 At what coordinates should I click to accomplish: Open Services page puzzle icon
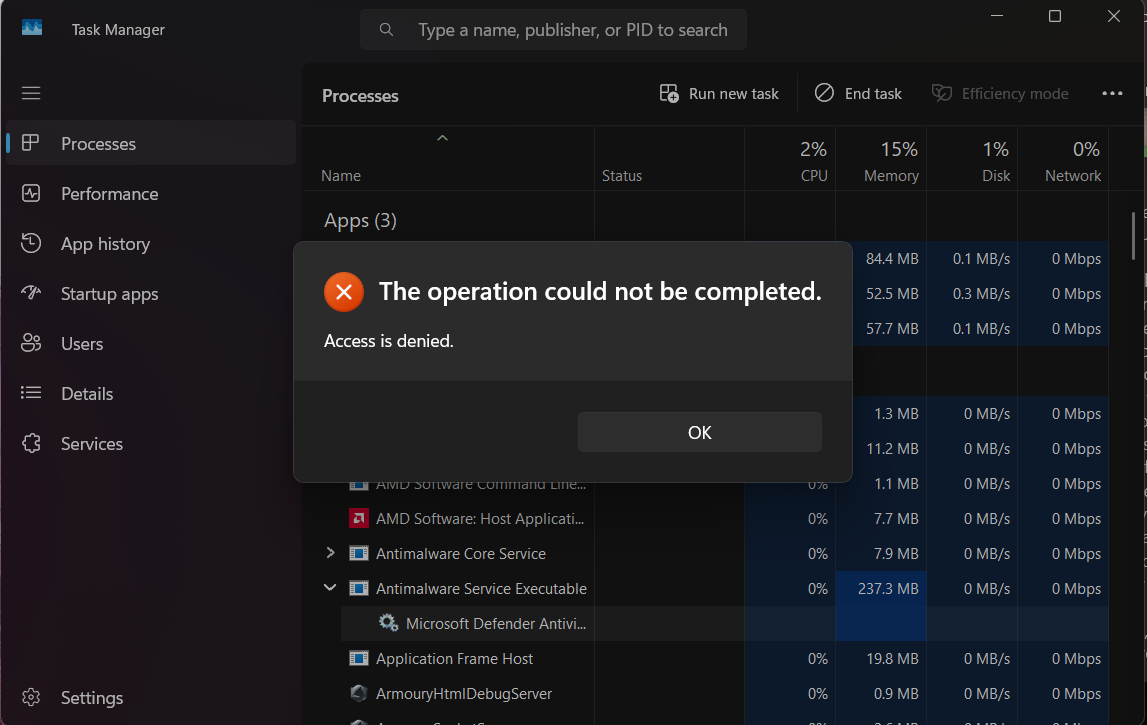coord(31,444)
